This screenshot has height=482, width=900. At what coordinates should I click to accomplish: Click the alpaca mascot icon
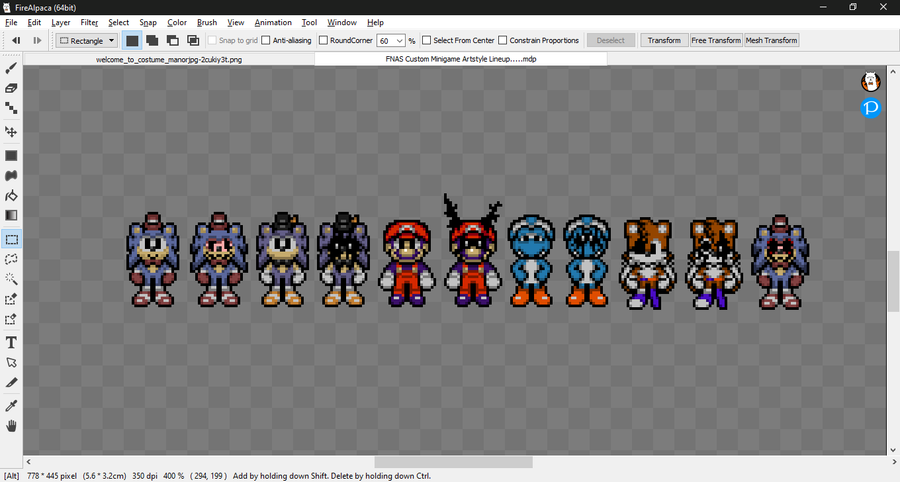(871, 81)
